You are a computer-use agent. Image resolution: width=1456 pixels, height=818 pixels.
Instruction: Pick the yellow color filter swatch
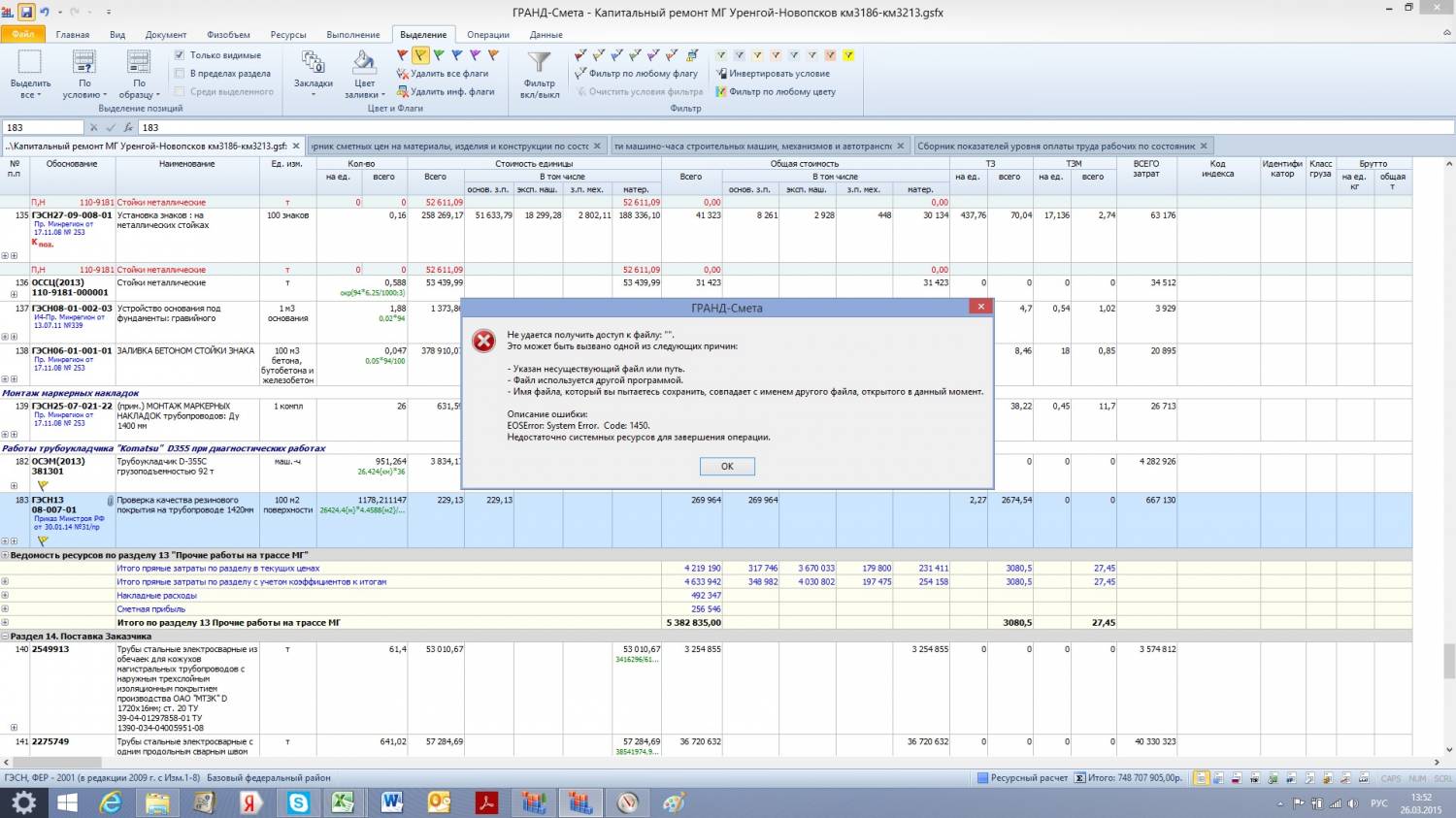coord(848,55)
